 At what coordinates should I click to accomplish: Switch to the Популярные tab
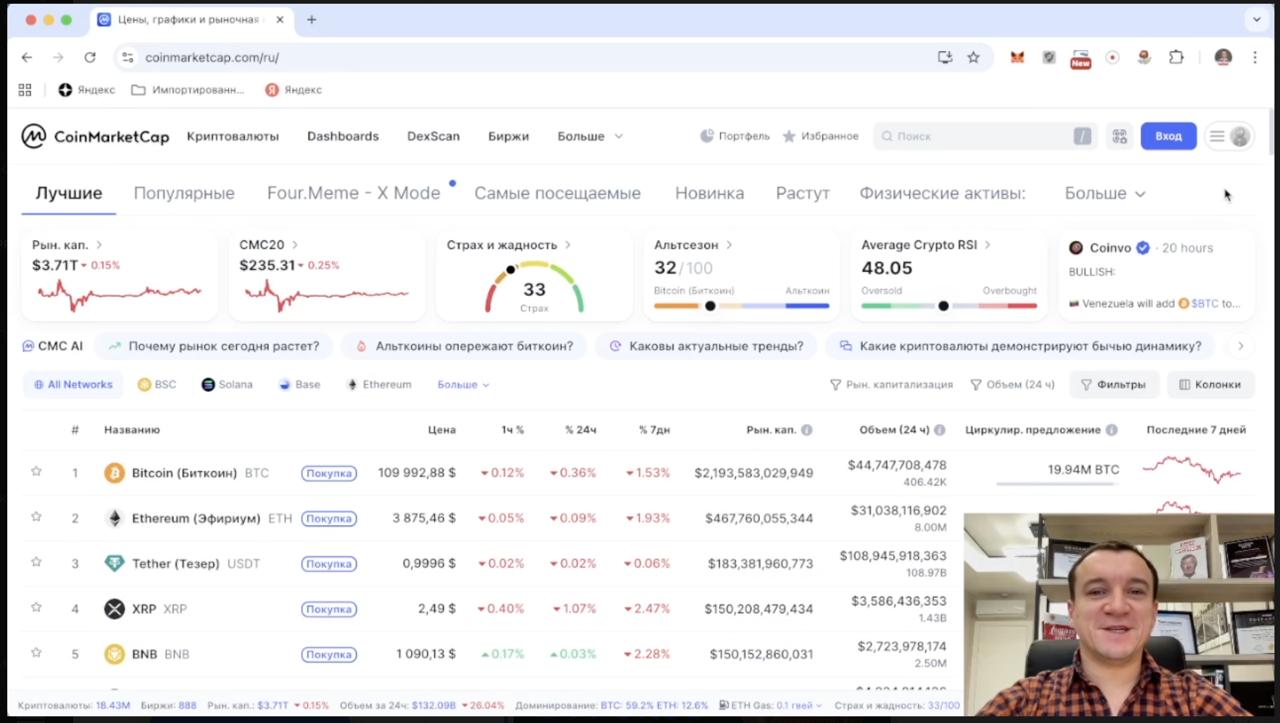(x=184, y=193)
